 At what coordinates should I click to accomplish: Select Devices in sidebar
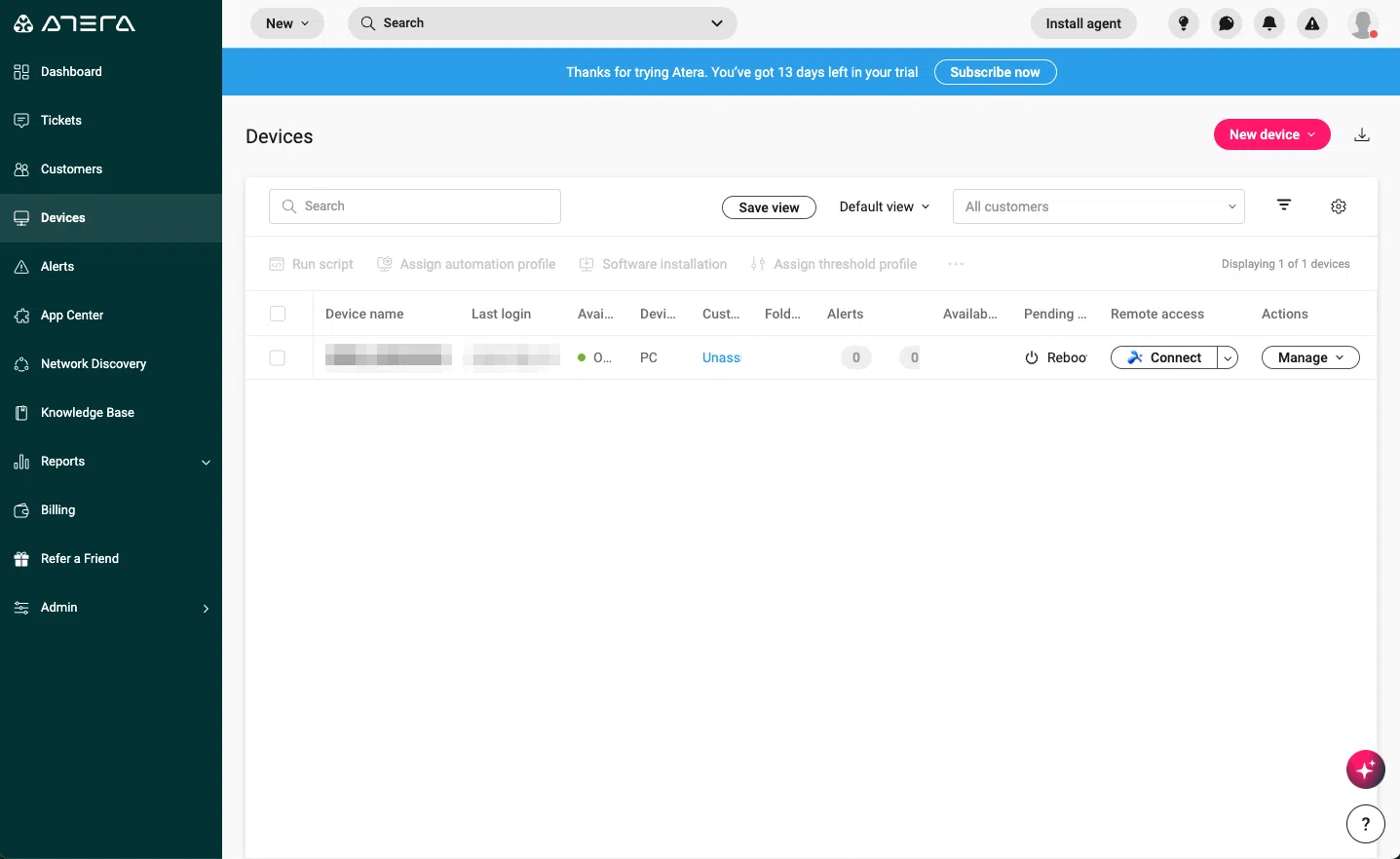(111, 218)
